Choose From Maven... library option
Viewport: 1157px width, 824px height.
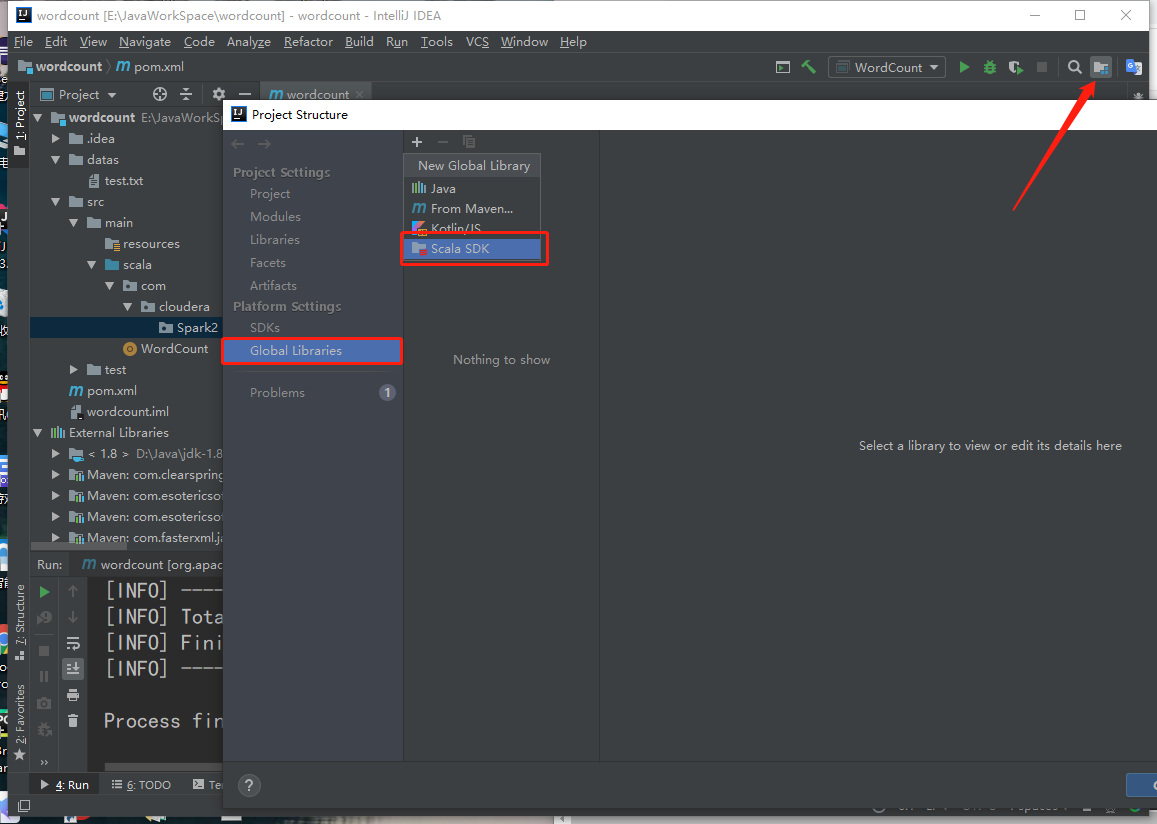pyautogui.click(x=472, y=209)
